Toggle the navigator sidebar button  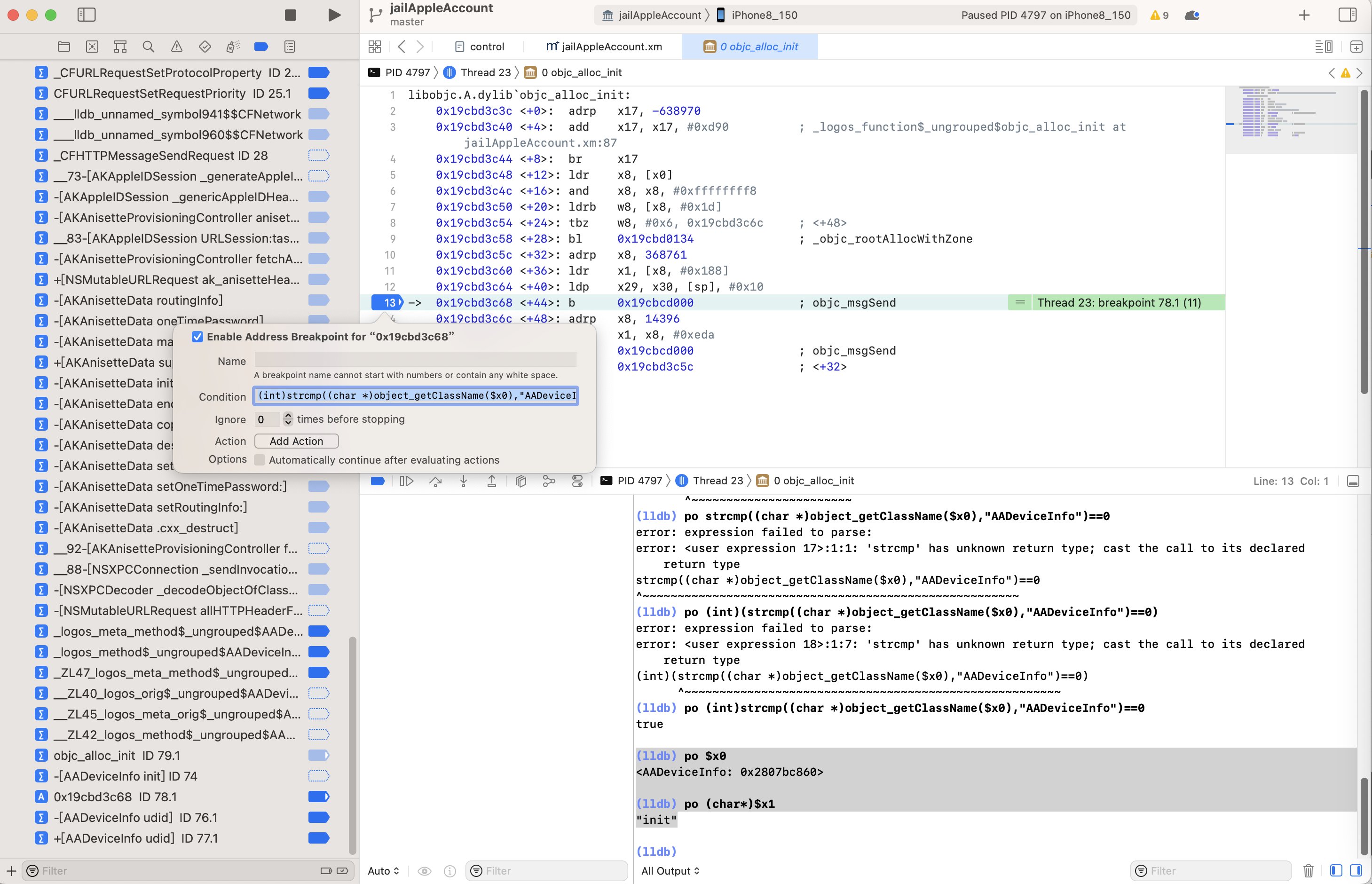coord(86,15)
